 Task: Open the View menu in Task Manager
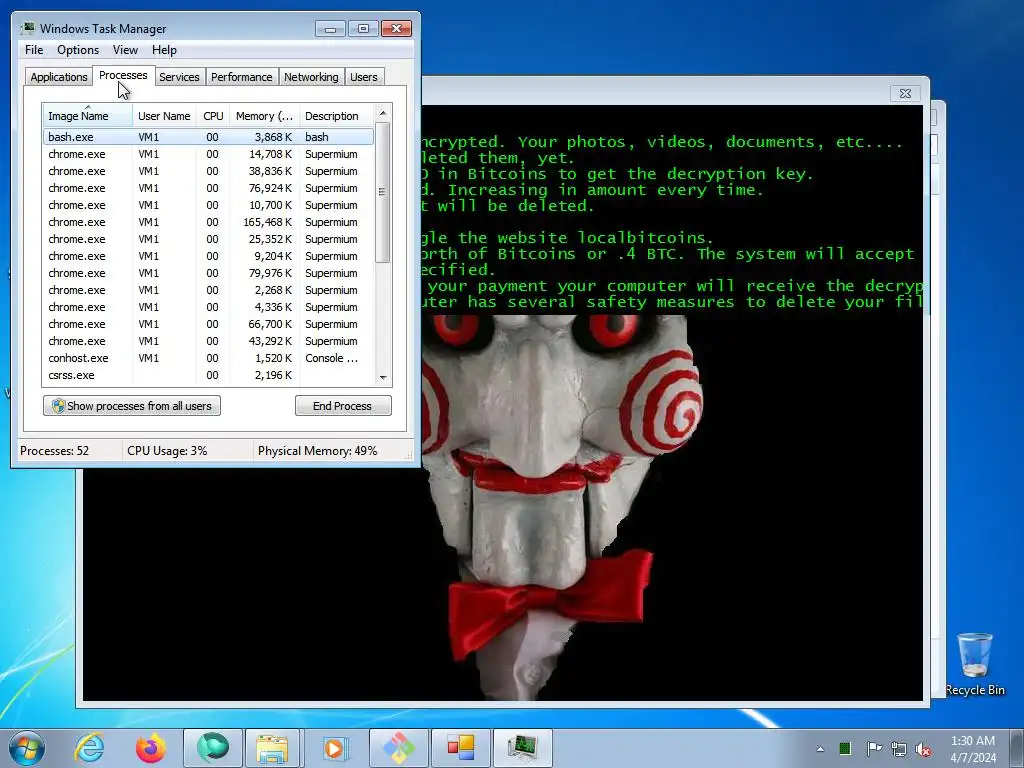point(125,50)
